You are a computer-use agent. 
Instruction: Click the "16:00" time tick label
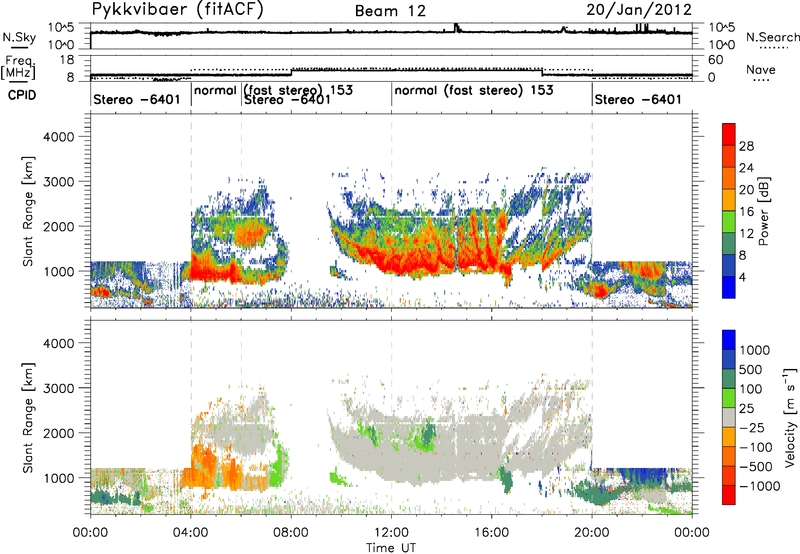coord(491,533)
